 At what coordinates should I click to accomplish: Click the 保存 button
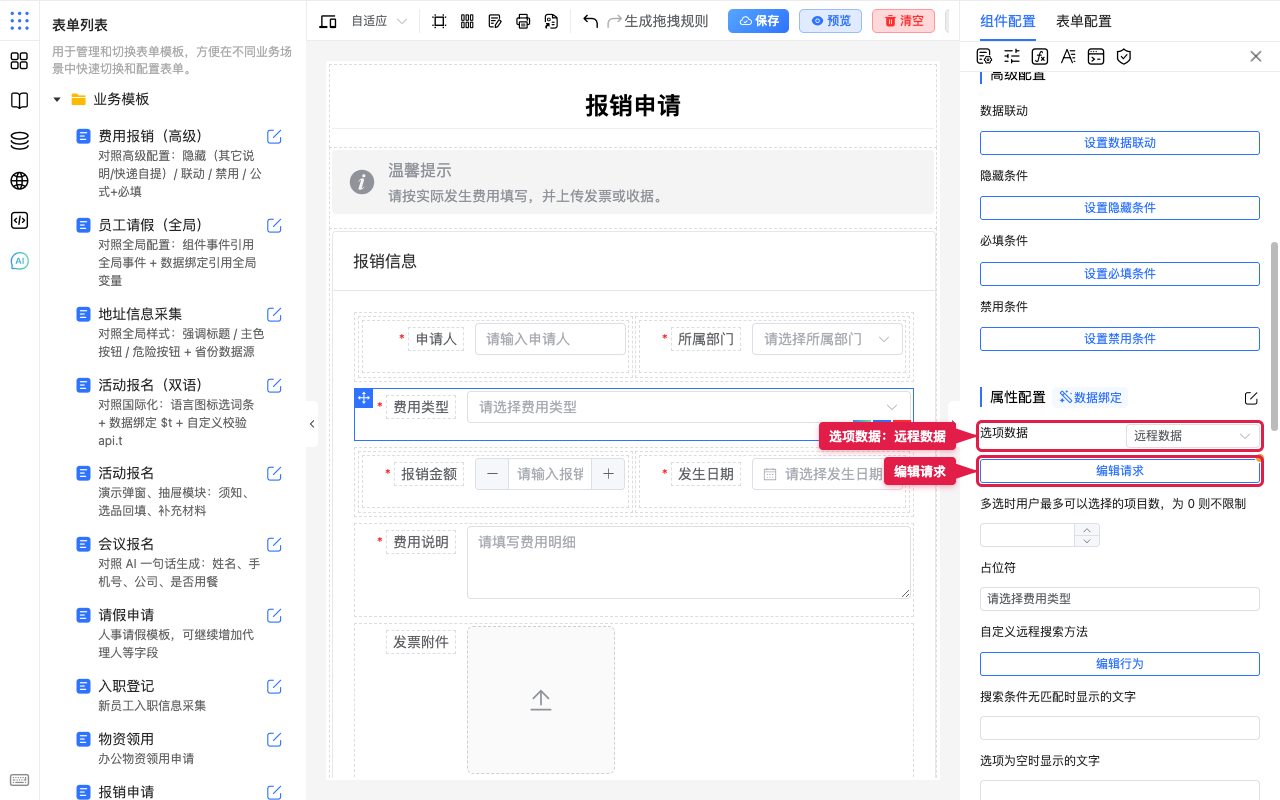click(758, 21)
